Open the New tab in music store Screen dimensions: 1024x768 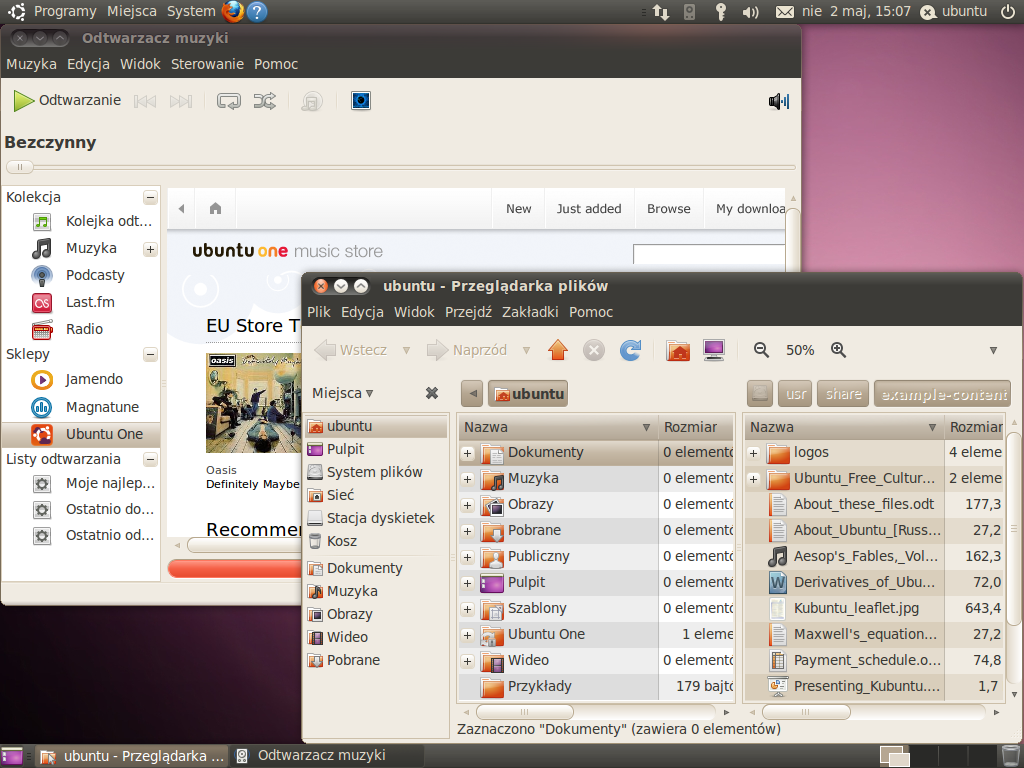pos(519,209)
